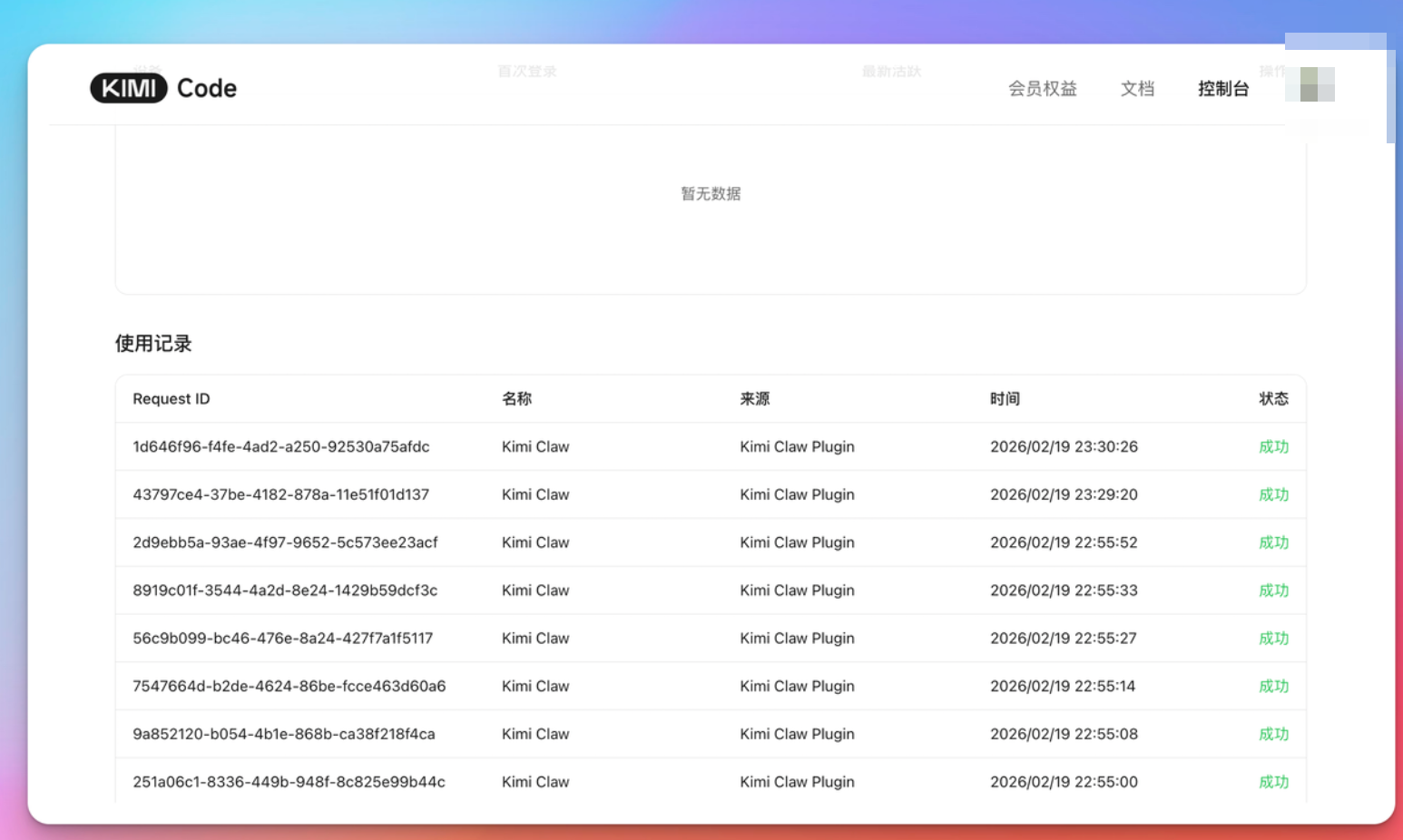Click 成功 status in the 22:55:14 row
The image size is (1403, 840).
(1273, 687)
